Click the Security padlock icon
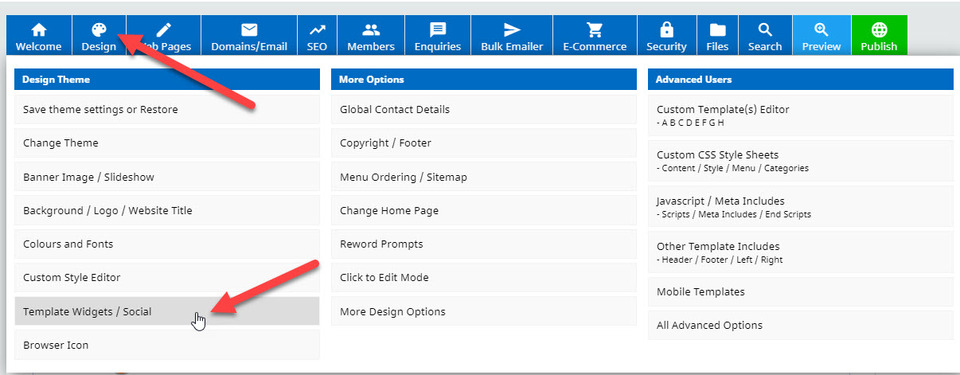The width and height of the screenshot is (960, 375). [667, 29]
